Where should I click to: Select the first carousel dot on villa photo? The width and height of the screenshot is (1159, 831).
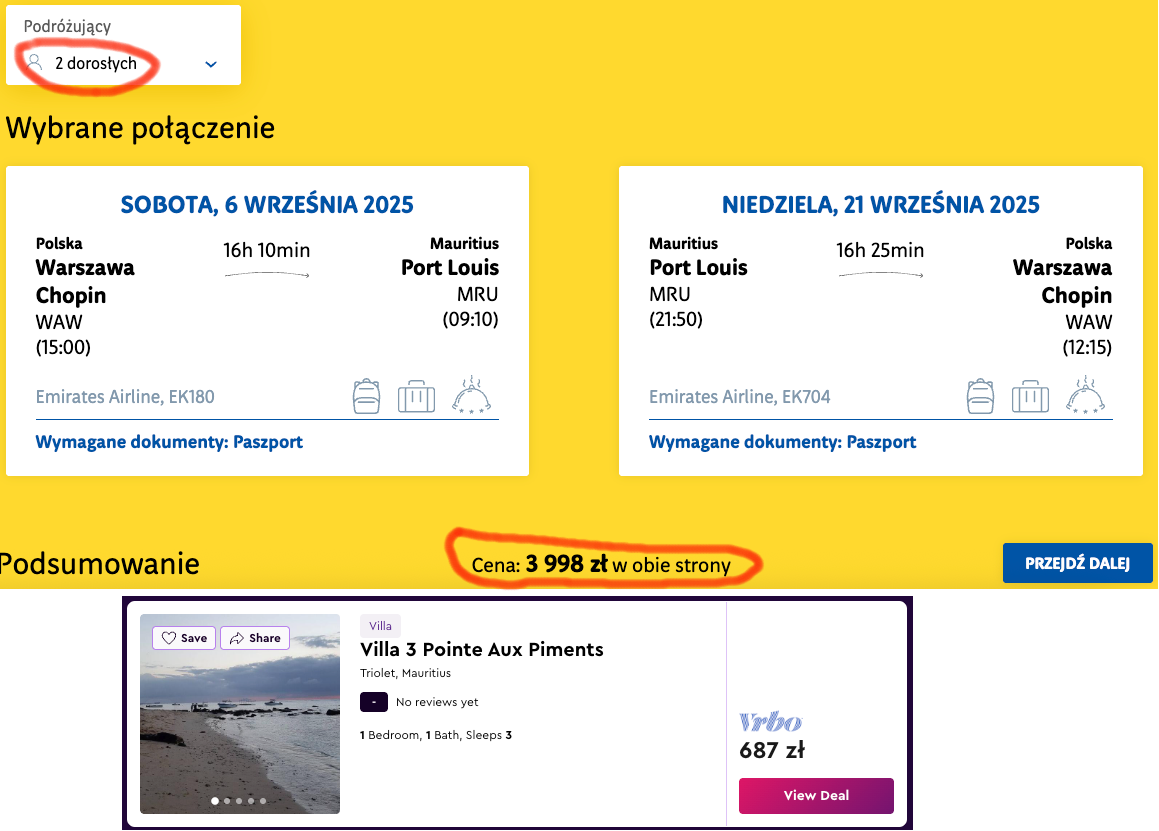(x=214, y=801)
